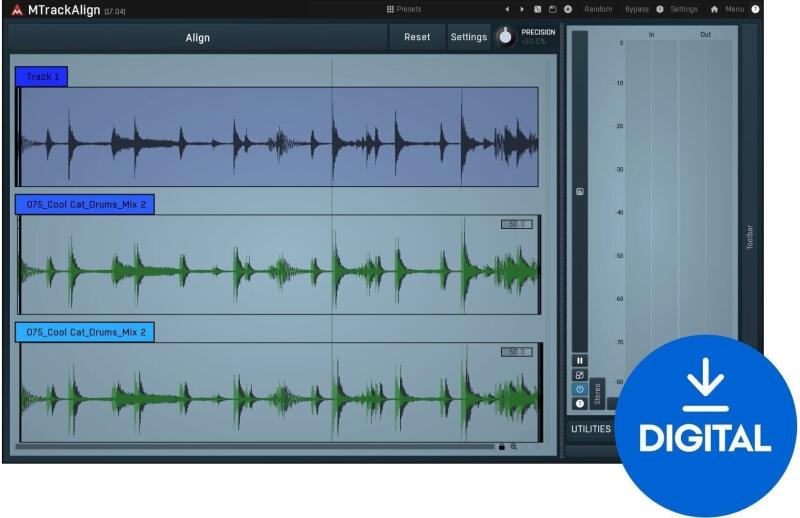Click the Precision knob
Screen dimensions: 800x518
(506, 37)
